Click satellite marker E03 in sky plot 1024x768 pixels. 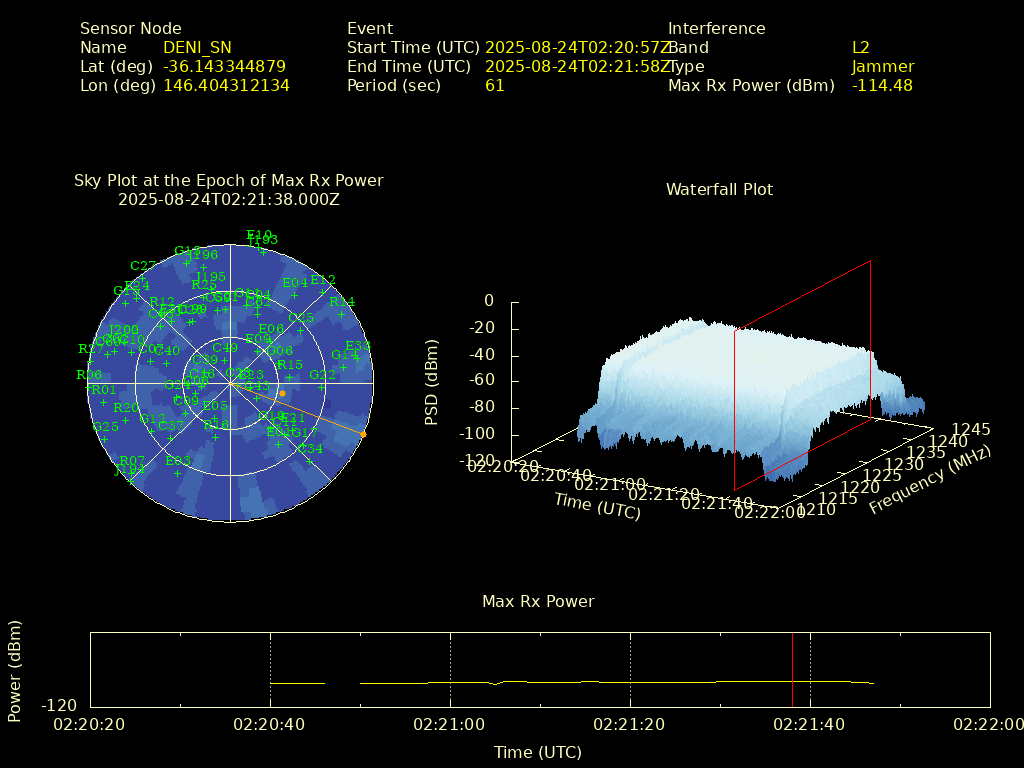point(178,472)
